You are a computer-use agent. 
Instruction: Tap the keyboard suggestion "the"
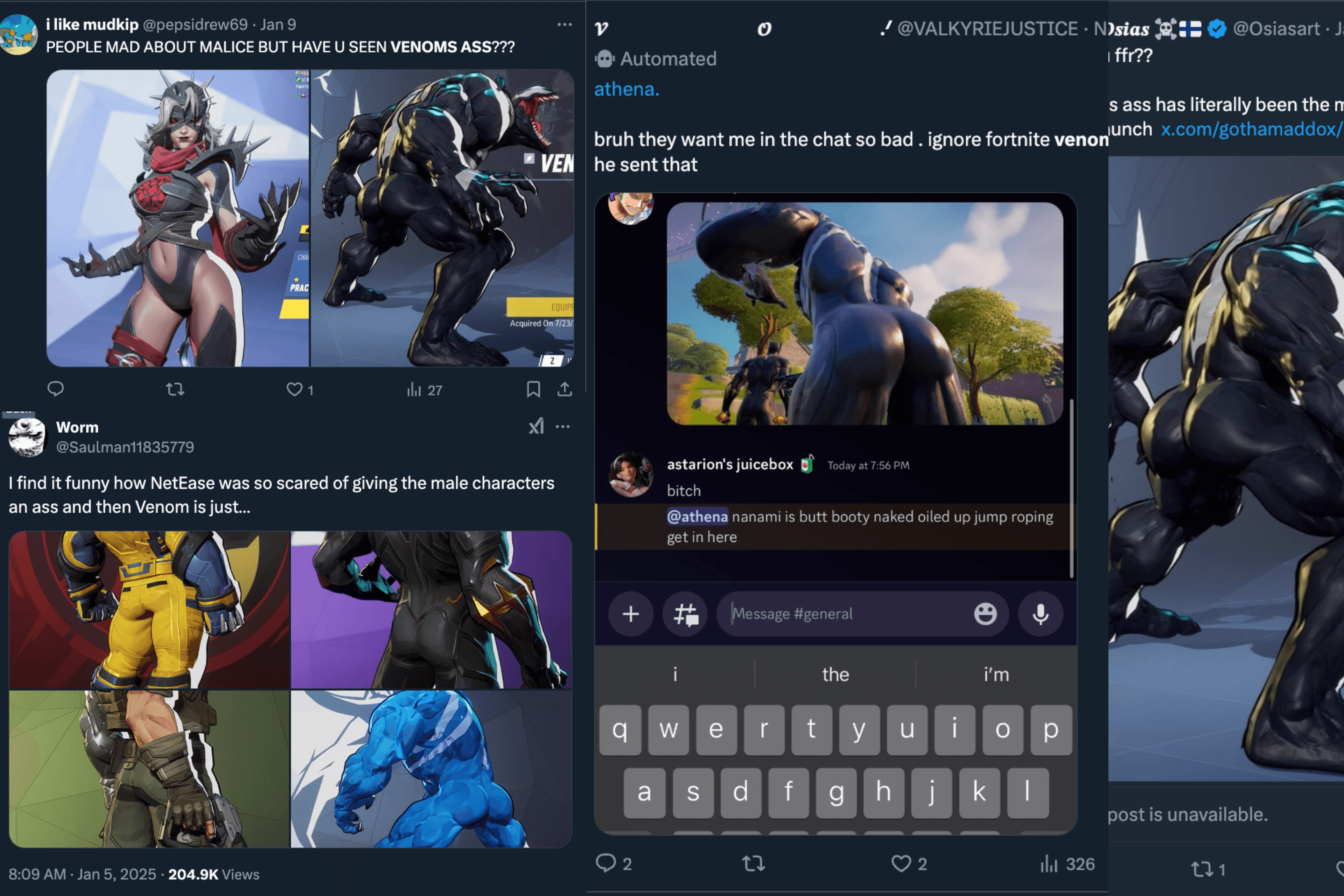click(835, 674)
